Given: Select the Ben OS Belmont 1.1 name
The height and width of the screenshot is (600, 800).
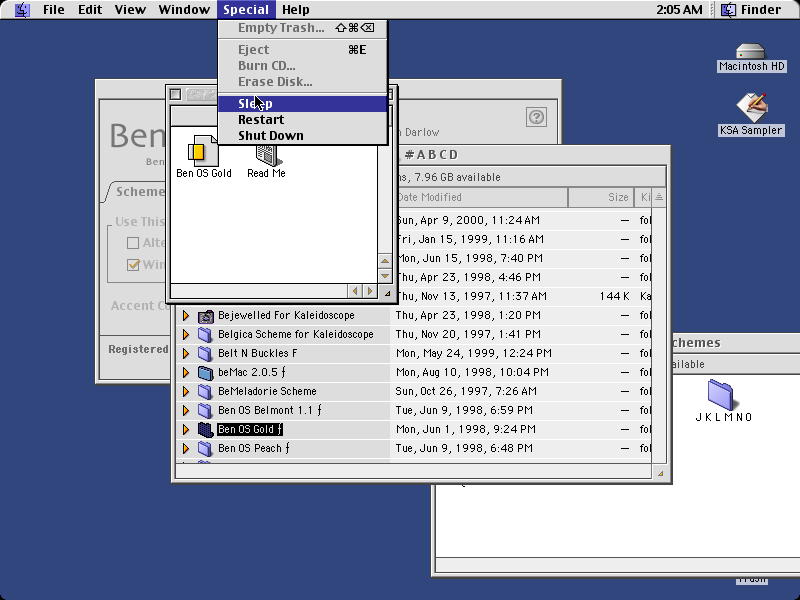Looking at the screenshot, I should pos(269,411).
